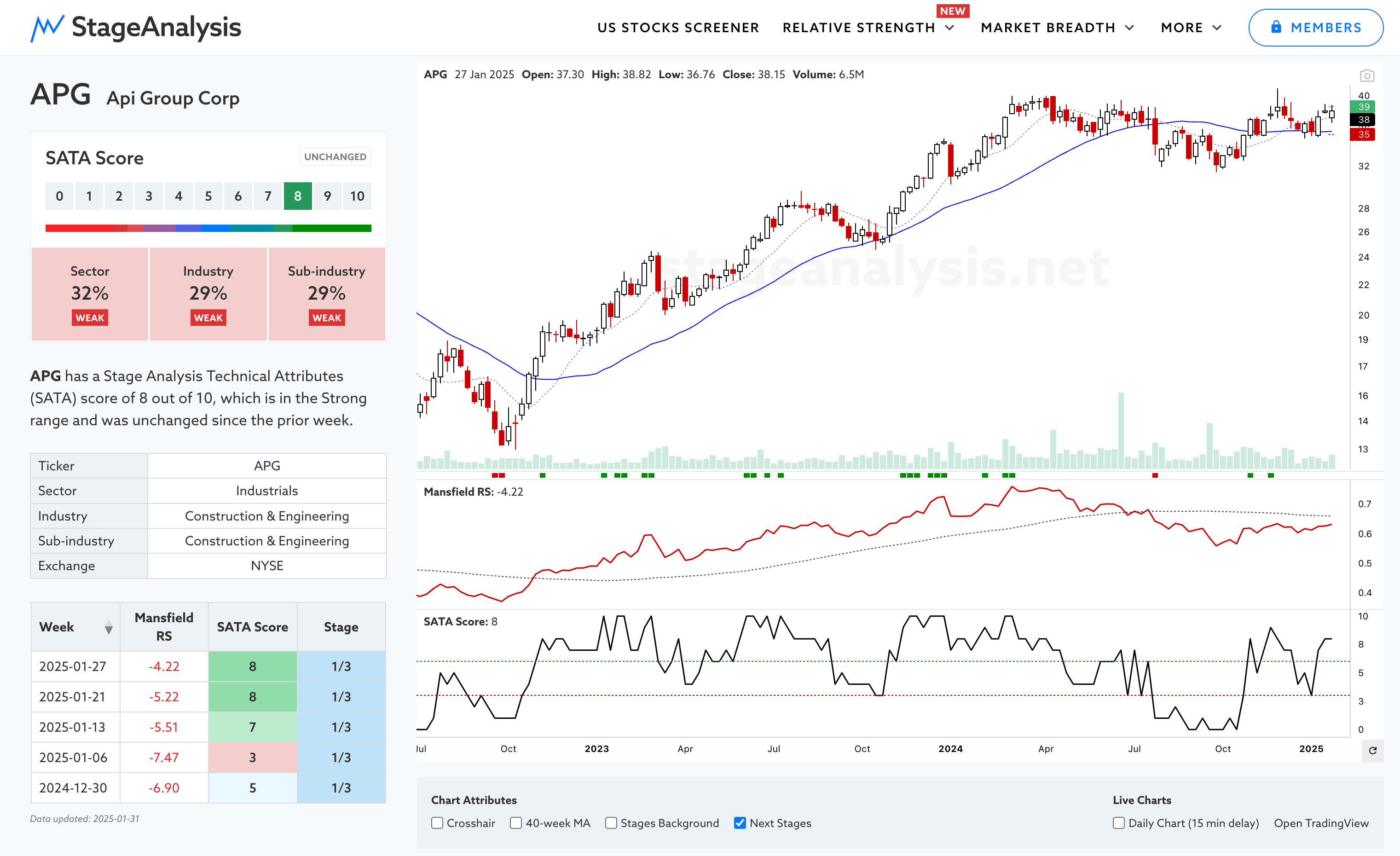Click the Stage column header
The width and height of the screenshot is (1400, 856).
341,626
